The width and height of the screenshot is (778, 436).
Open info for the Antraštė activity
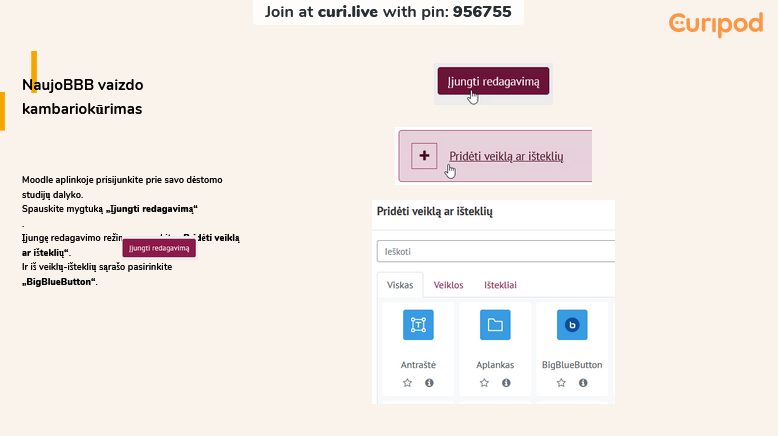tap(429, 383)
